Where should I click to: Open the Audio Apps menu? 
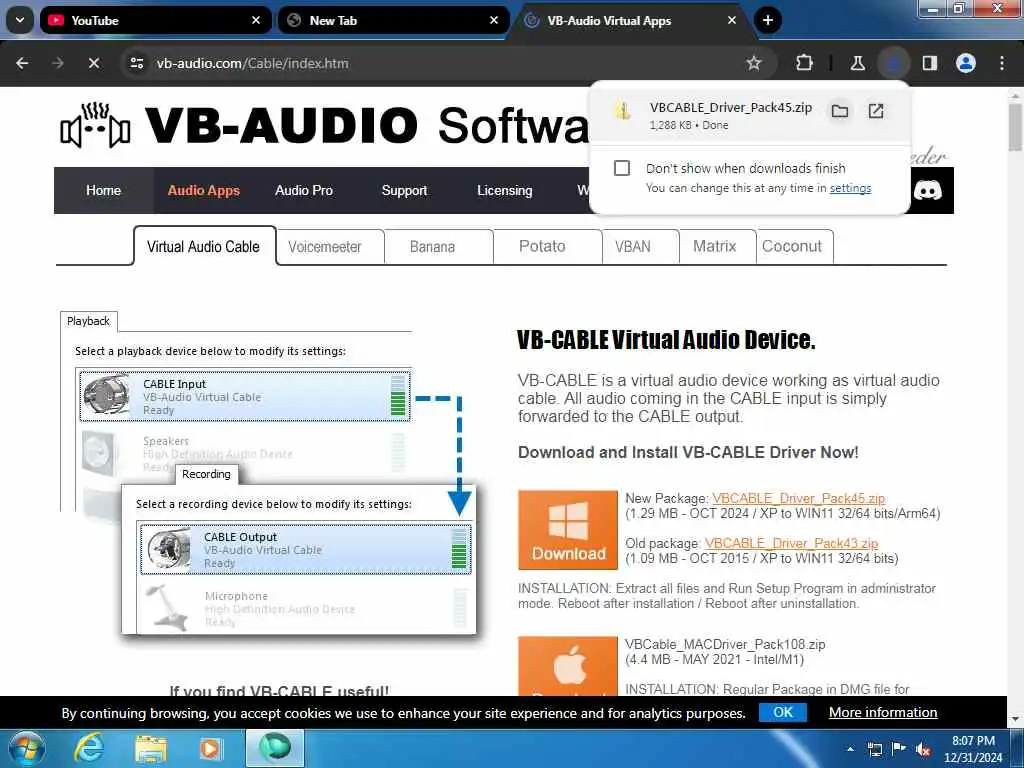(204, 190)
